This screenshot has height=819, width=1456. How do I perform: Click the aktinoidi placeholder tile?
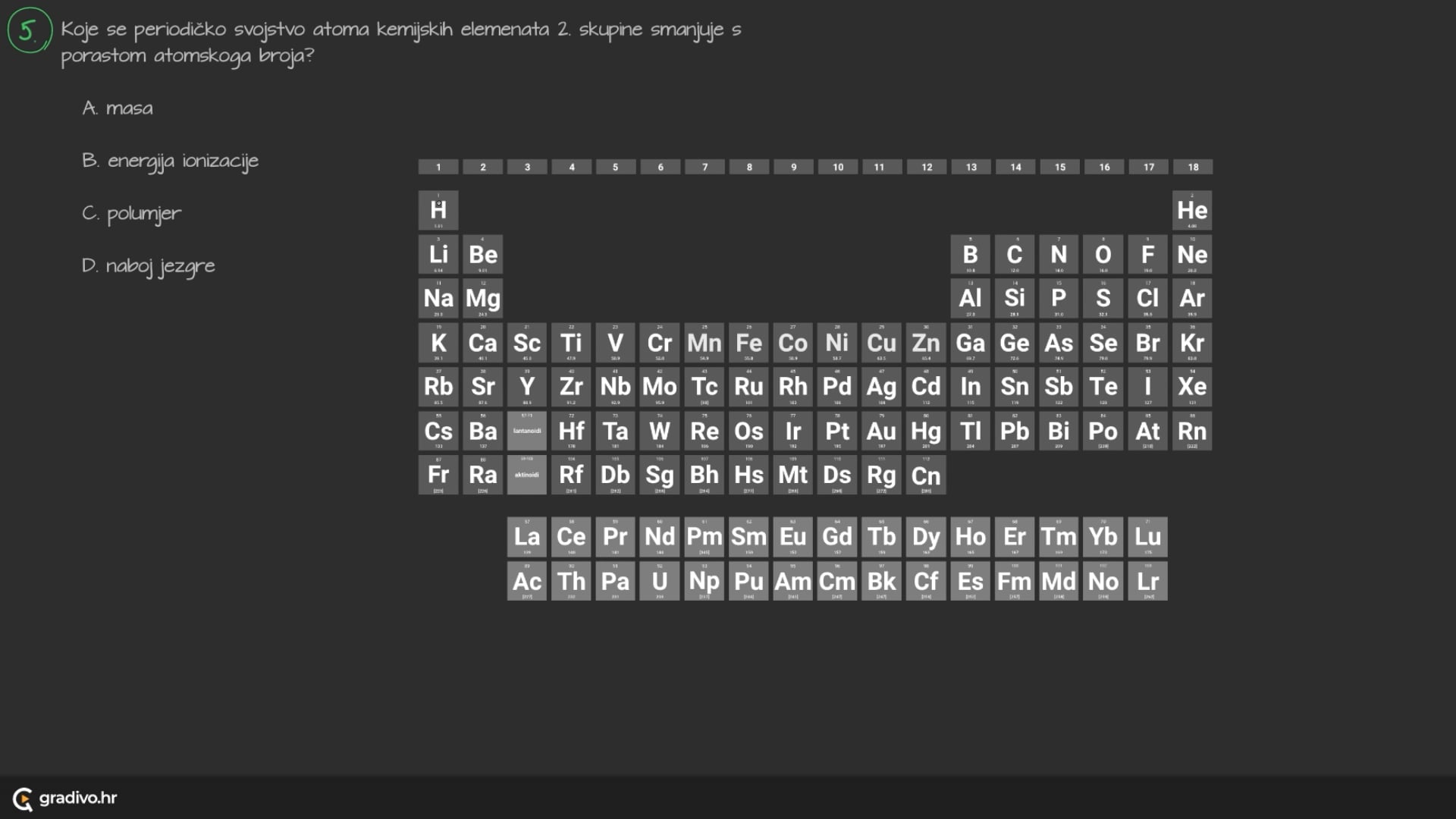pos(527,475)
